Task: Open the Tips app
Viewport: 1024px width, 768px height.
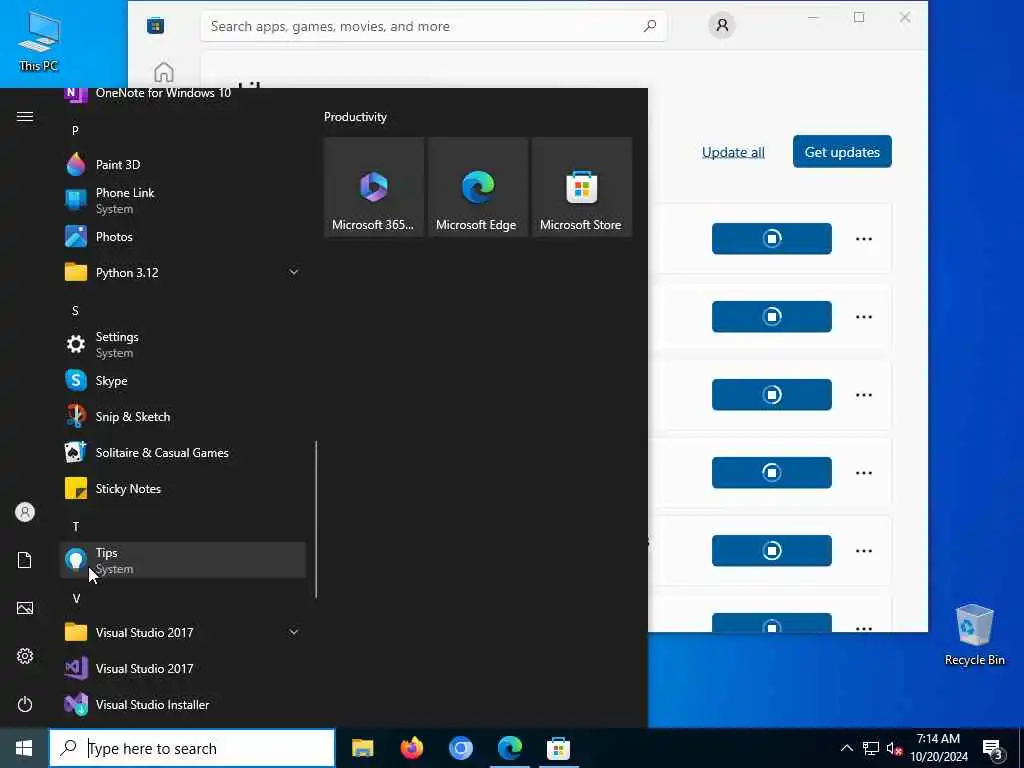Action: [x=183, y=560]
